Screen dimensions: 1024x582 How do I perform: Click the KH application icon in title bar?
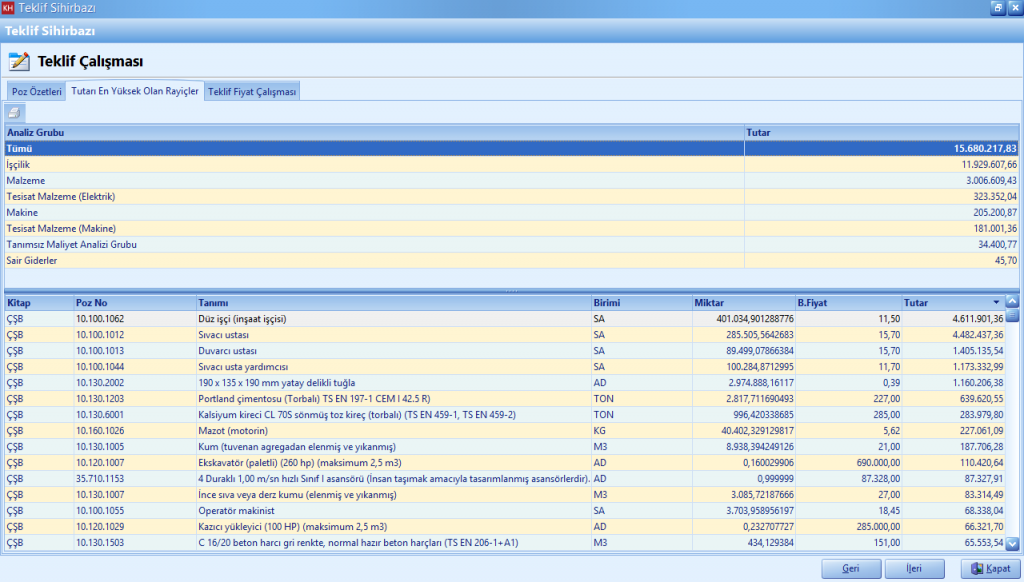click(x=9, y=8)
